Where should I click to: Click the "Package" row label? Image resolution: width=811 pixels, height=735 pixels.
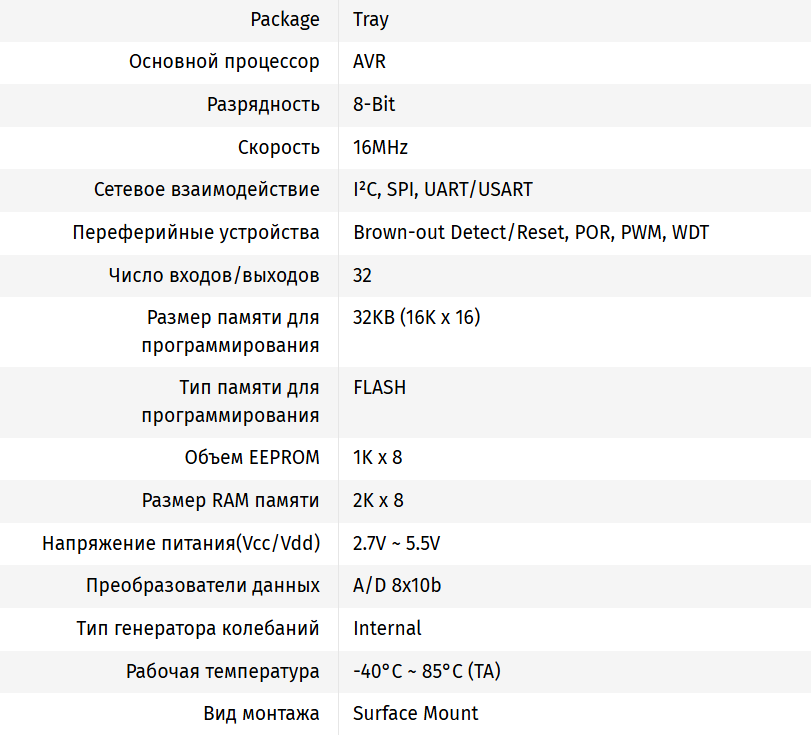pyautogui.click(x=285, y=20)
